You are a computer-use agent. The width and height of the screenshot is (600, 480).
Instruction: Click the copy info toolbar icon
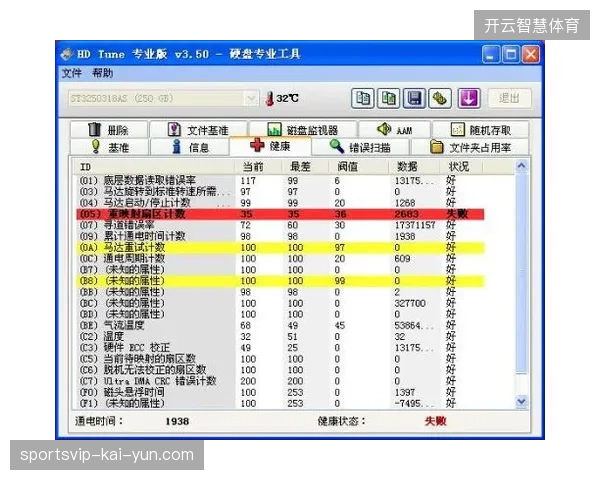click(362, 98)
